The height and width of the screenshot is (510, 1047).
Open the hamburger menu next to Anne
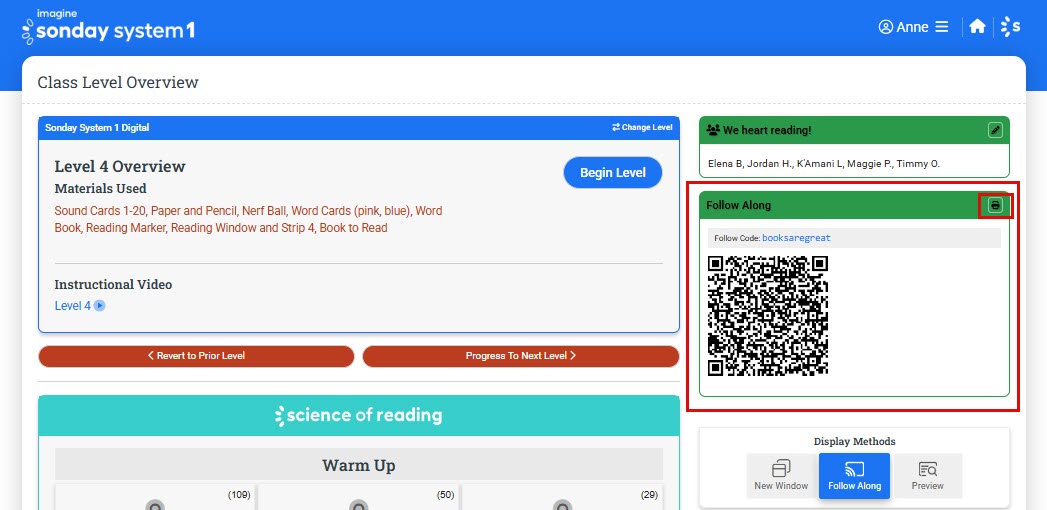pos(941,27)
